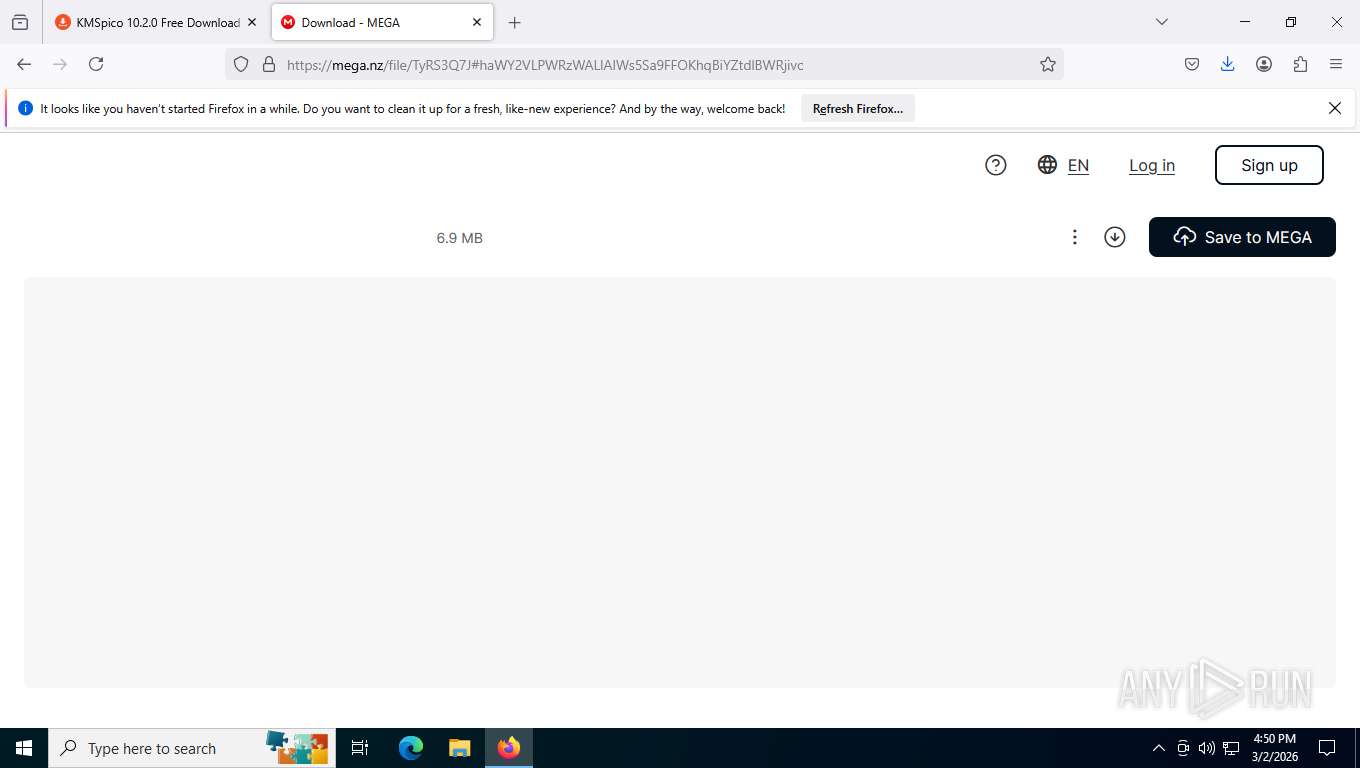Screen dimensions: 1360x768
Task: Open the Windows notification center
Action: [x=1327, y=748]
